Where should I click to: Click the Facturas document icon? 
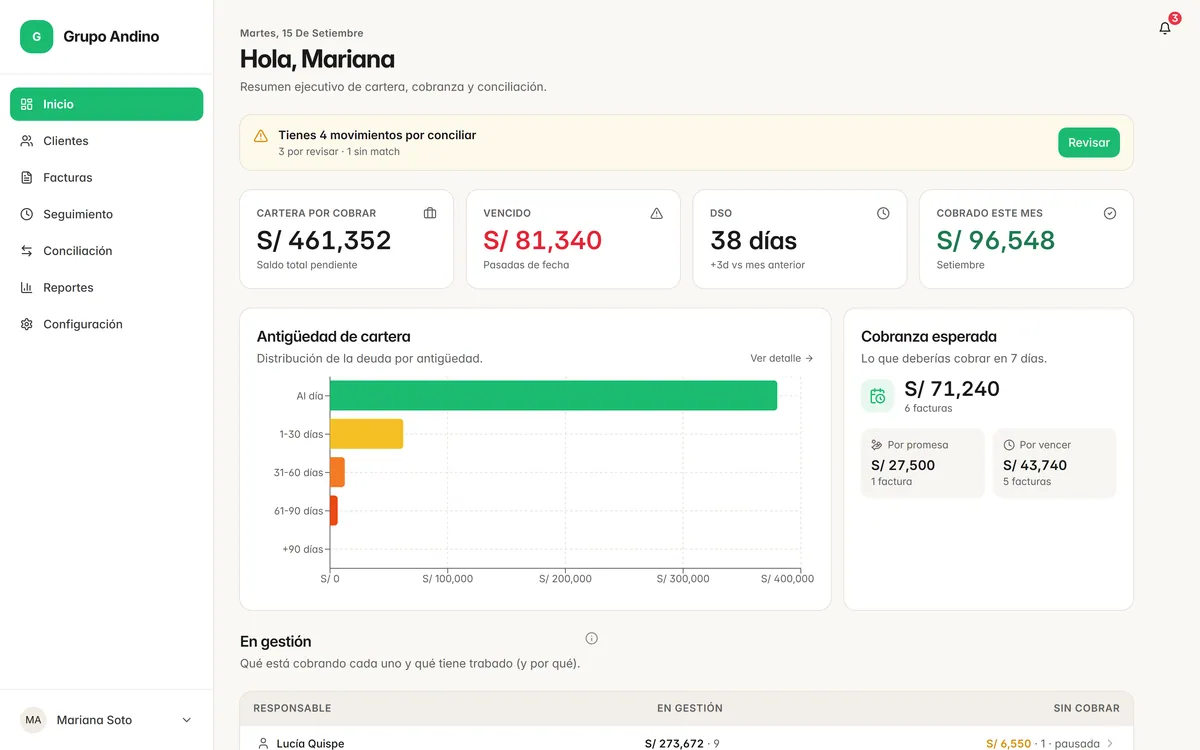tap(27, 178)
